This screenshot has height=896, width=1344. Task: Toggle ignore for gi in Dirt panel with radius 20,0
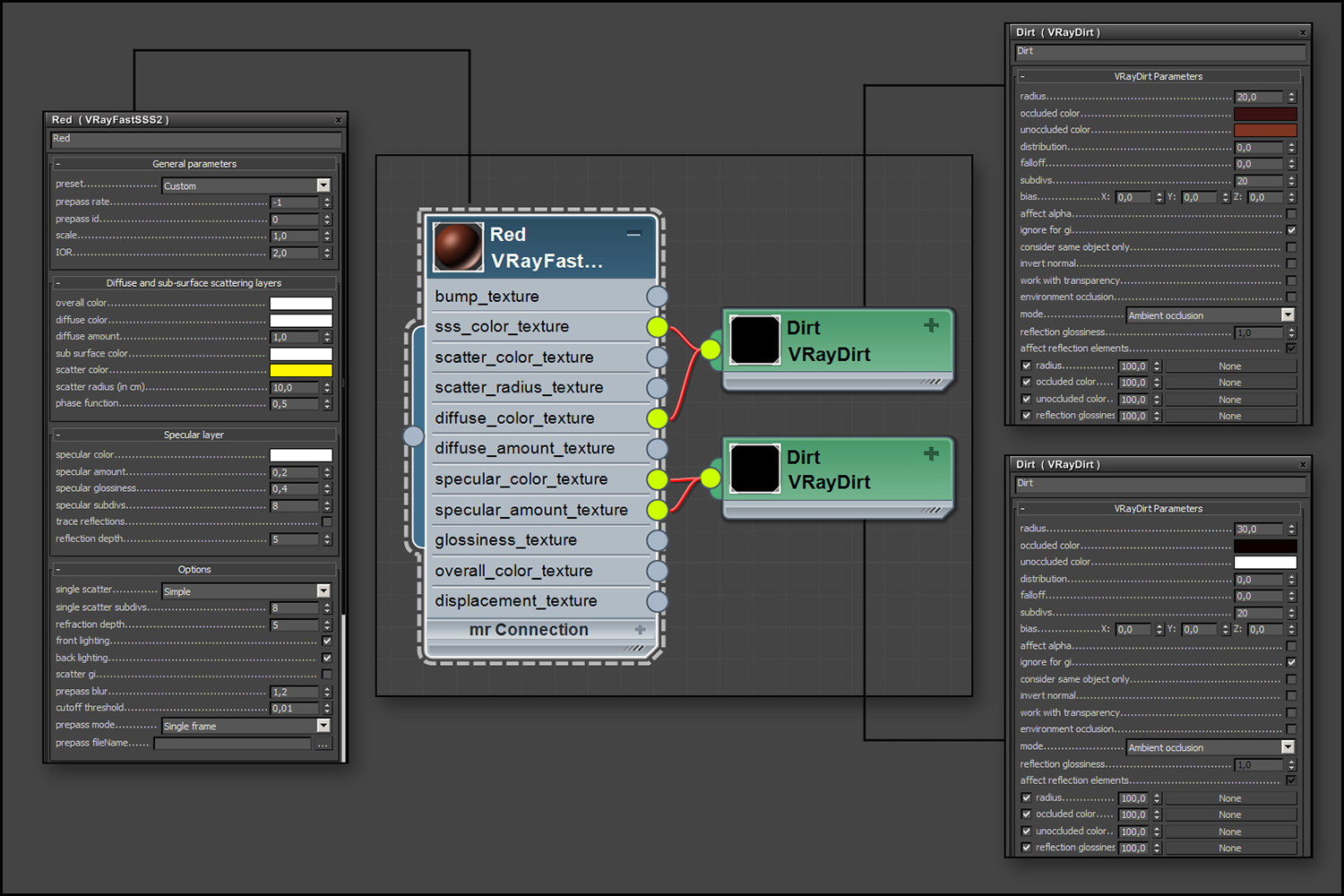click(x=1291, y=230)
